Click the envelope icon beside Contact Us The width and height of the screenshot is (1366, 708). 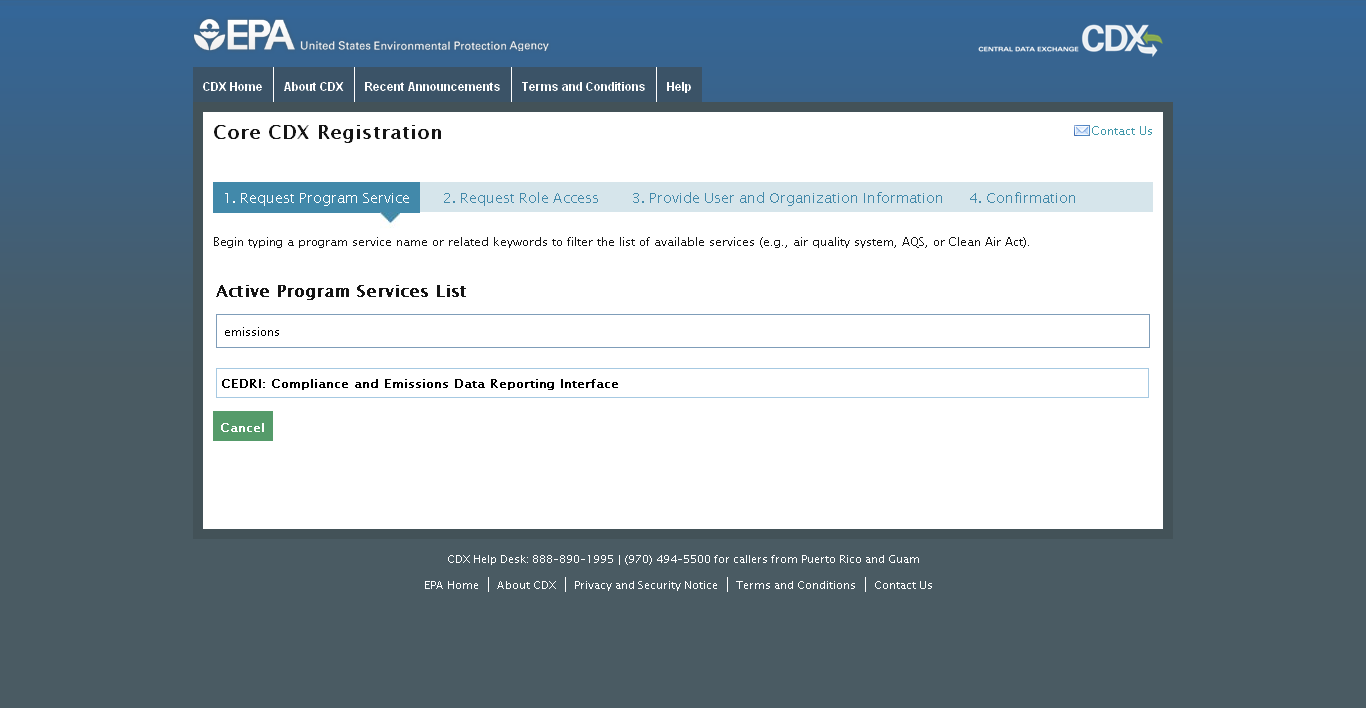tap(1081, 130)
